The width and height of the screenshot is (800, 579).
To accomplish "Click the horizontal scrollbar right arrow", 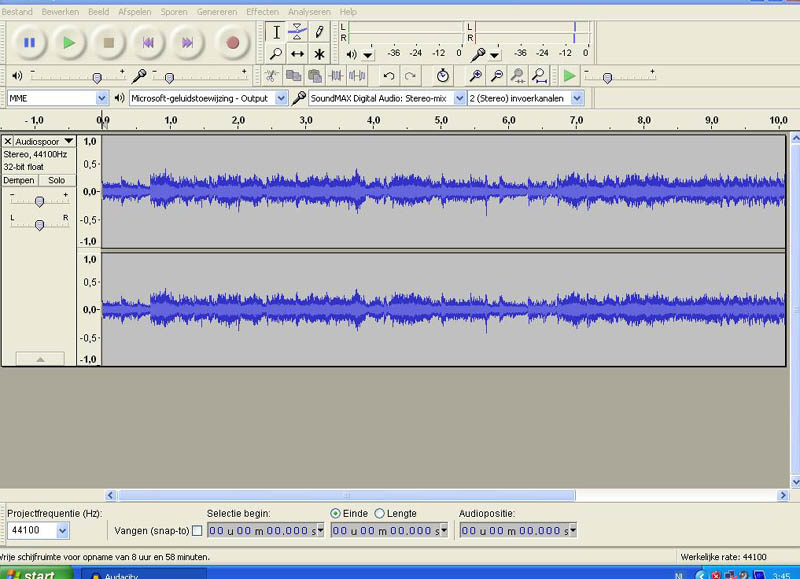I will point(783,495).
